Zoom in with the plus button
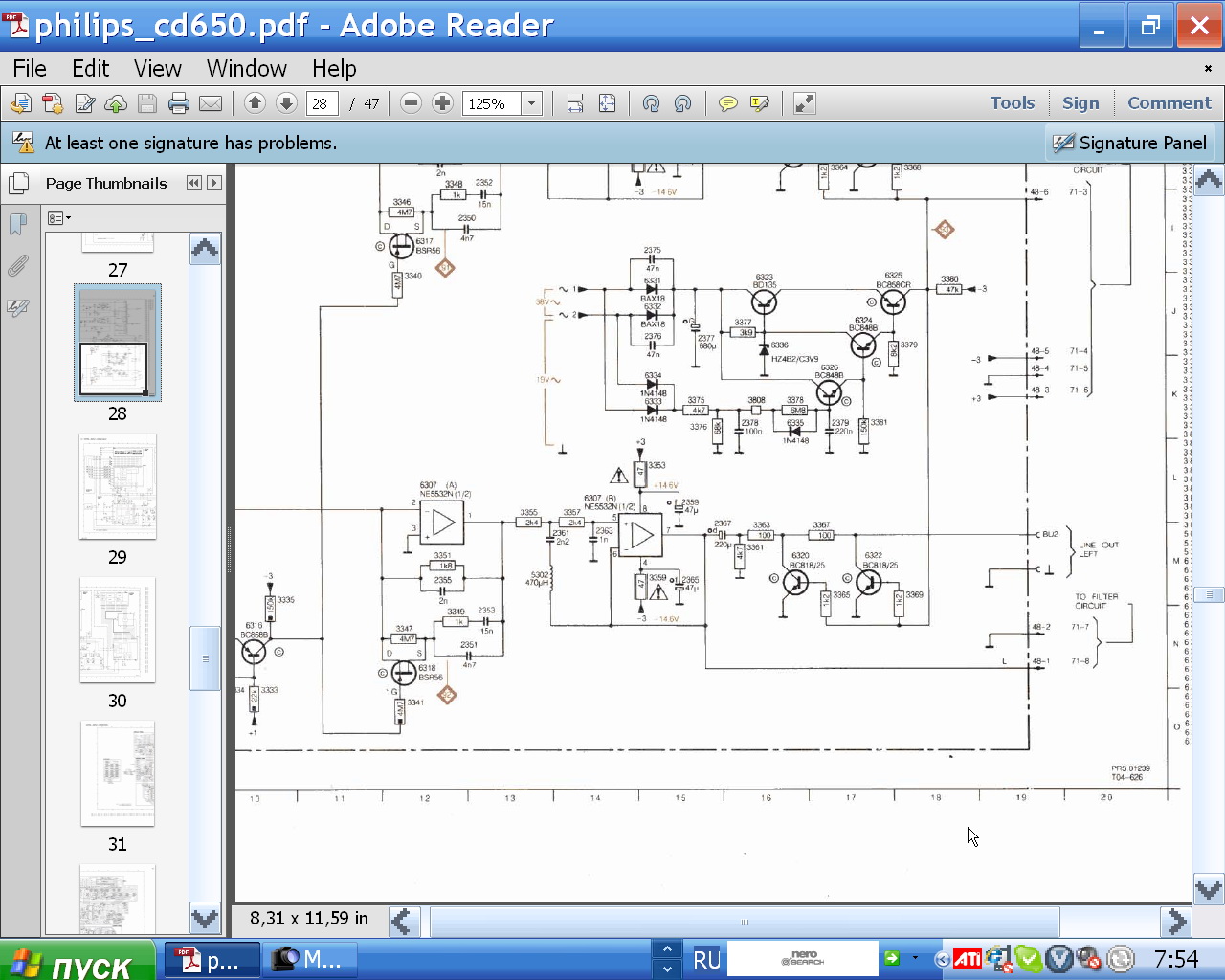 pyautogui.click(x=442, y=103)
